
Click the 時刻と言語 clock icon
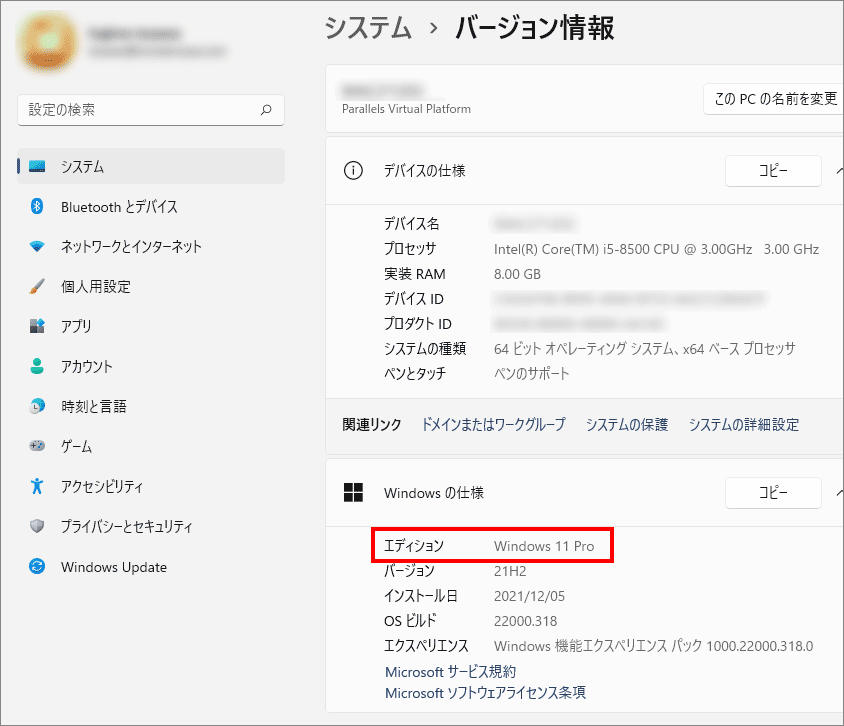coord(37,407)
